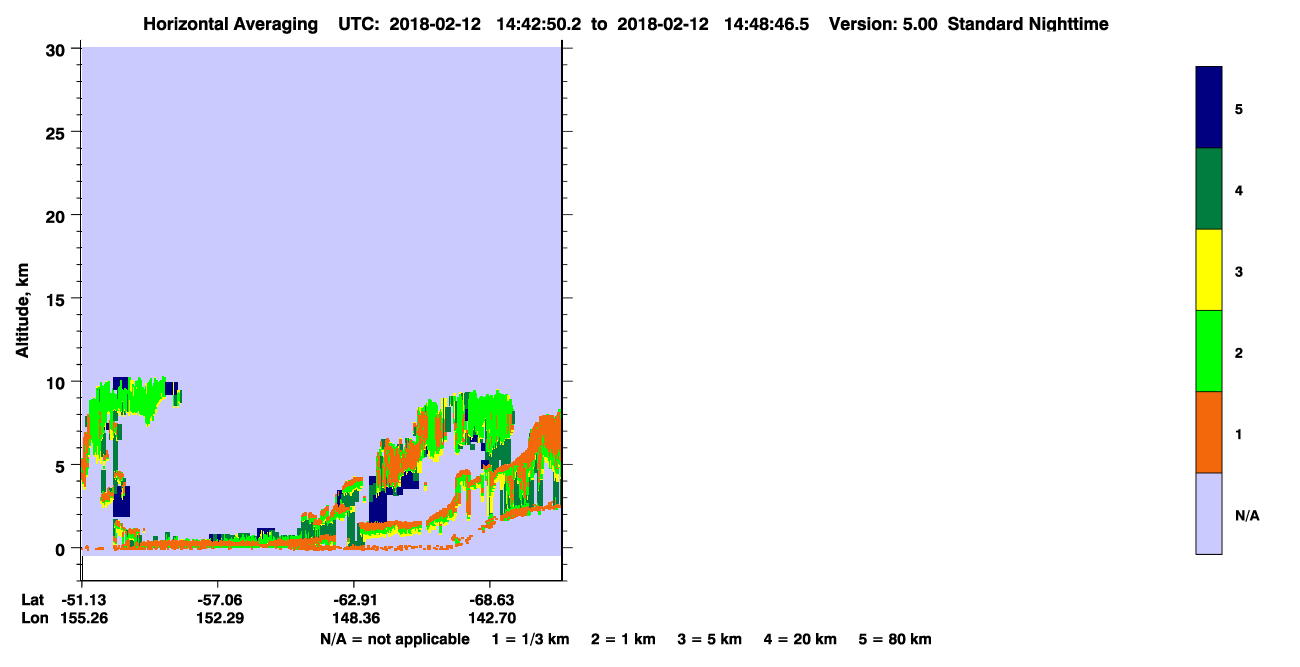Click the latitude value '-51.13'
1300x667 pixels.
click(x=84, y=599)
